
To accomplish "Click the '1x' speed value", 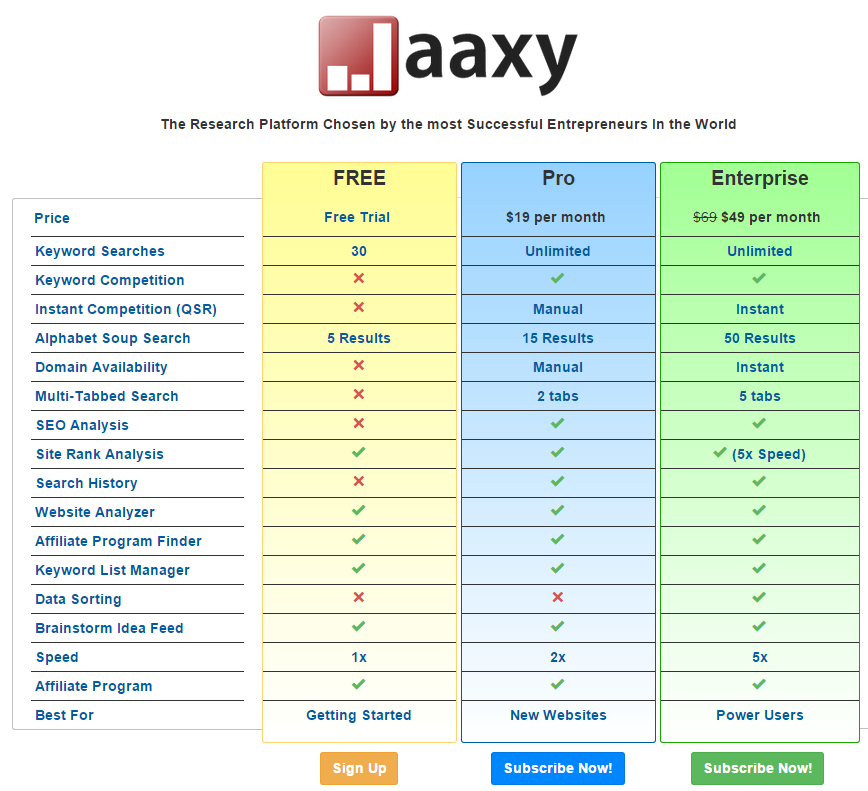I will [x=359, y=658].
